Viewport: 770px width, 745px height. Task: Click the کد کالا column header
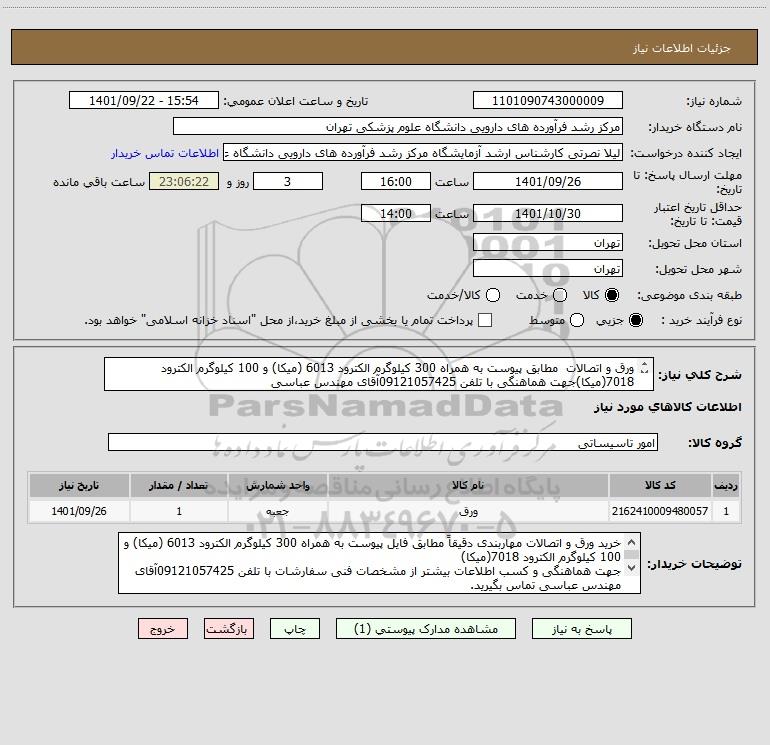(x=660, y=486)
